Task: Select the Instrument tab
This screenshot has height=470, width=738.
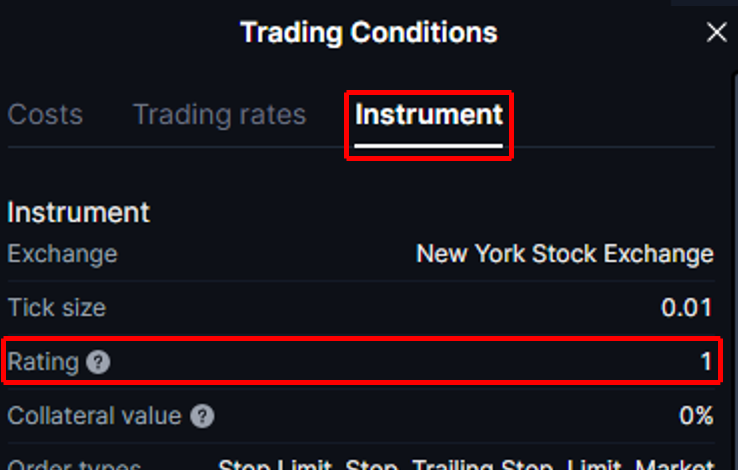Action: point(429,115)
